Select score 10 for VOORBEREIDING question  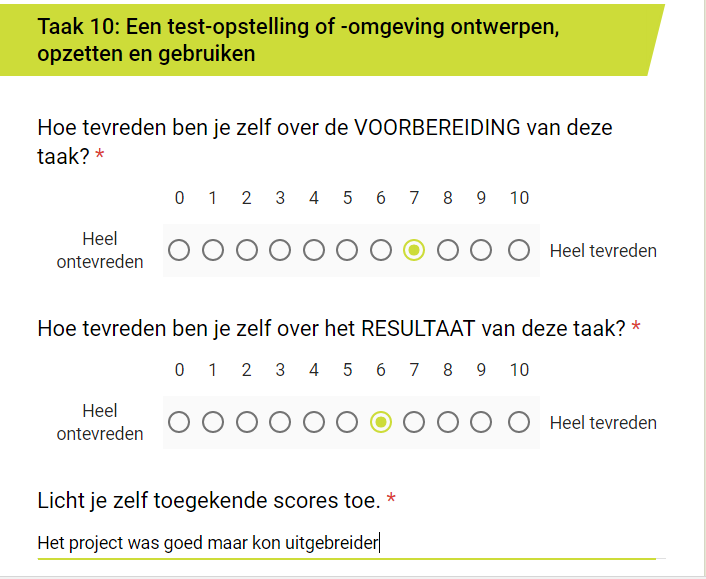[518, 250]
